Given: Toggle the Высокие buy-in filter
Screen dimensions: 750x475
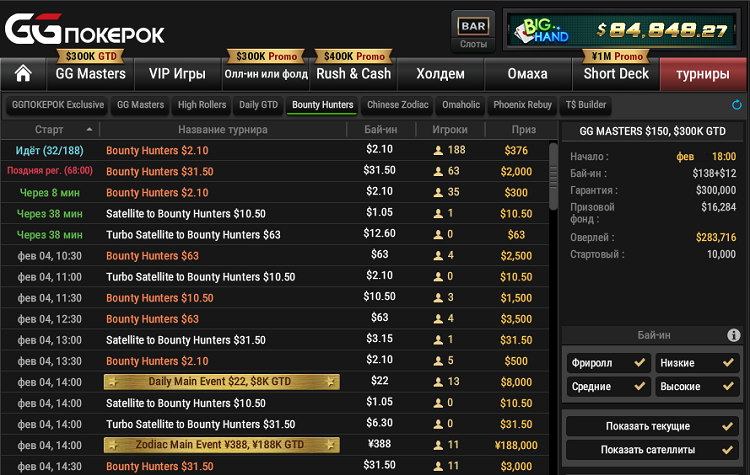Looking at the screenshot, I should 697,387.
